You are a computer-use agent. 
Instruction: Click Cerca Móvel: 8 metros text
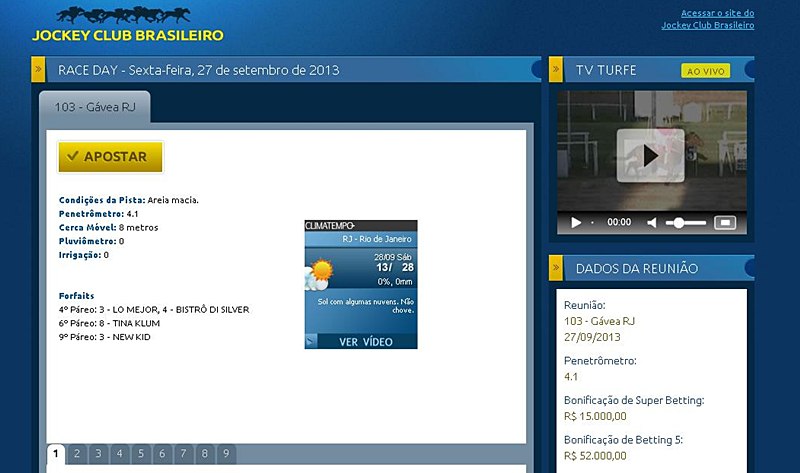point(108,228)
